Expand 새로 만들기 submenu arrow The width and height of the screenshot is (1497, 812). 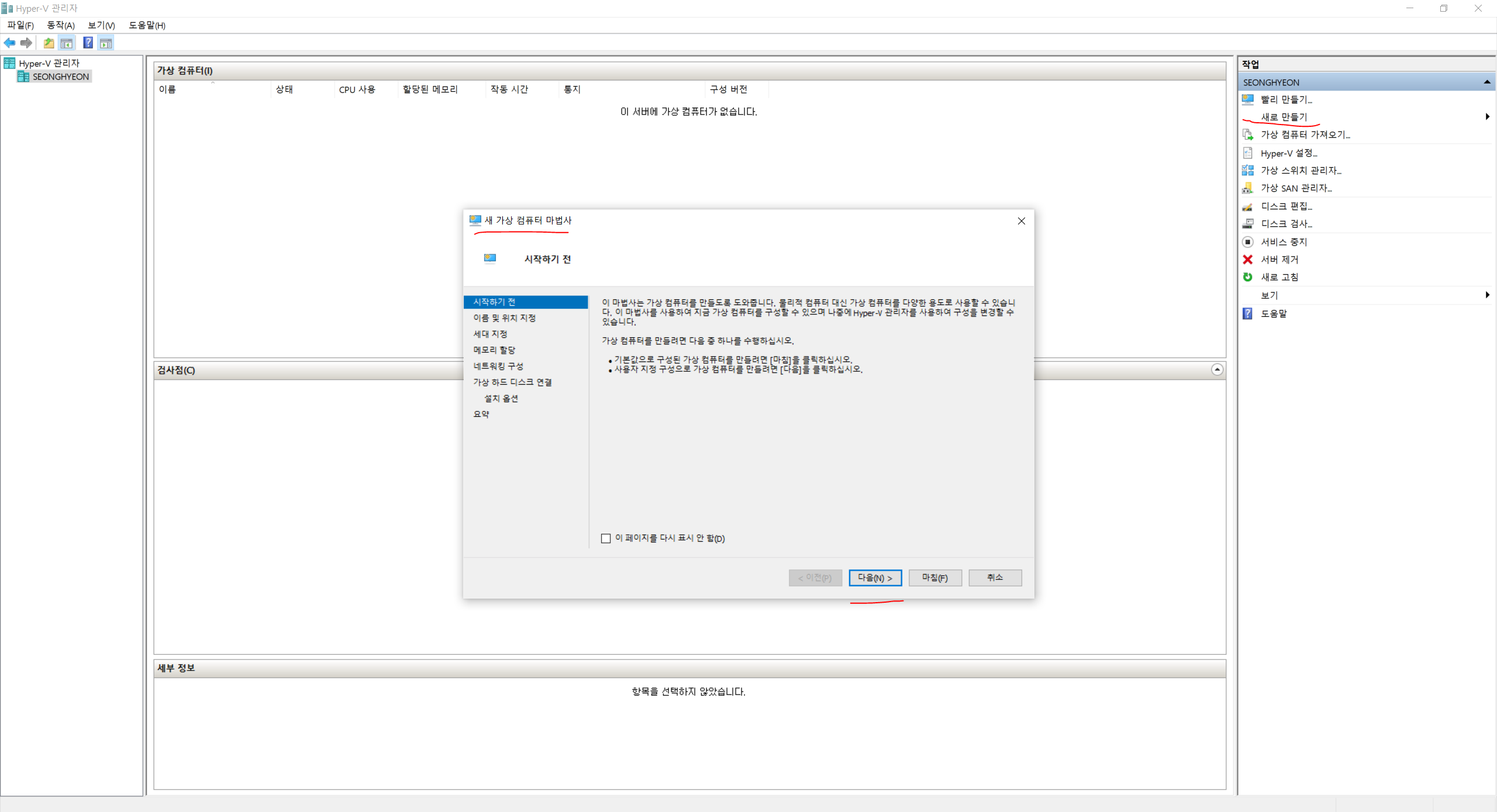tap(1487, 117)
